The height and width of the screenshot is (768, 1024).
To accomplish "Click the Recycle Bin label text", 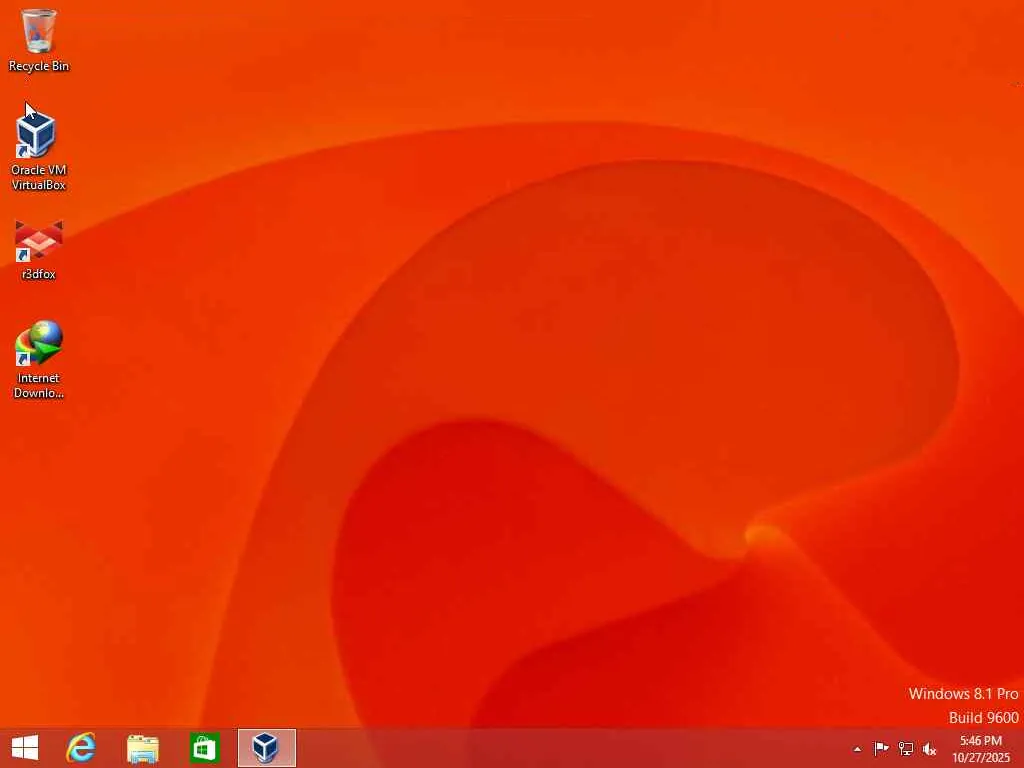I will [x=39, y=66].
